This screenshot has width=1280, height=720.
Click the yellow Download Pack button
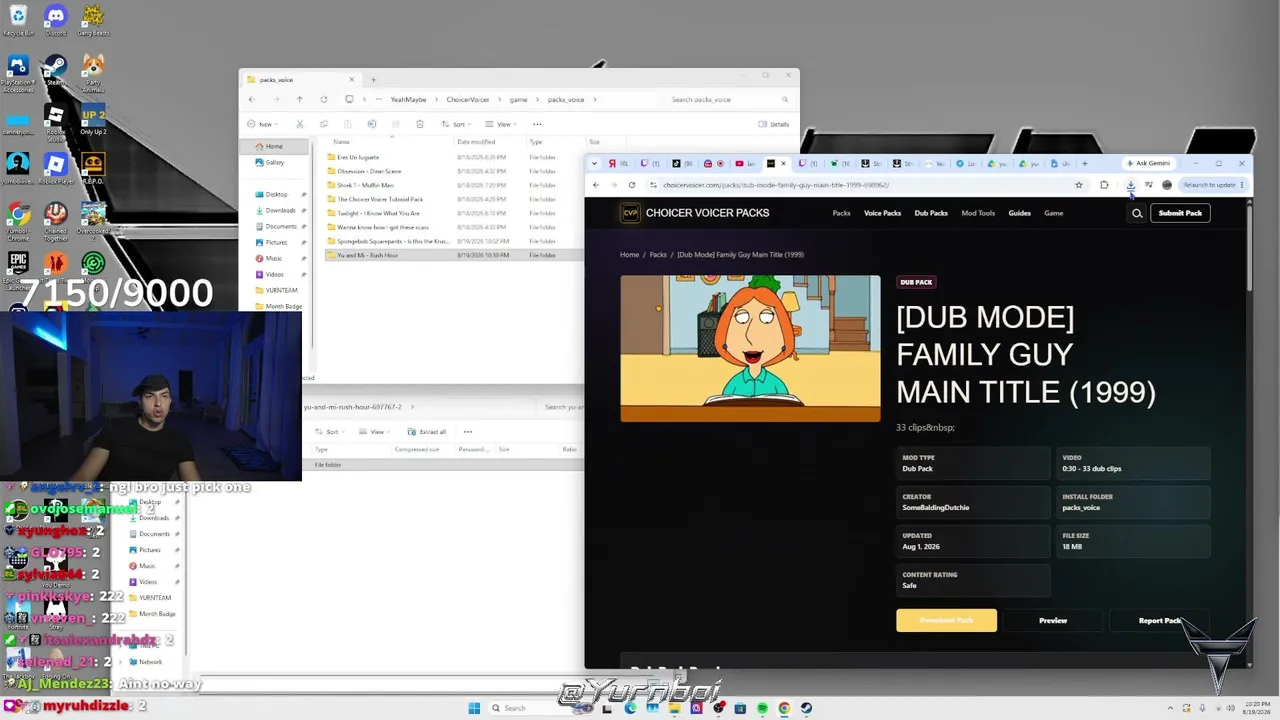click(946, 620)
